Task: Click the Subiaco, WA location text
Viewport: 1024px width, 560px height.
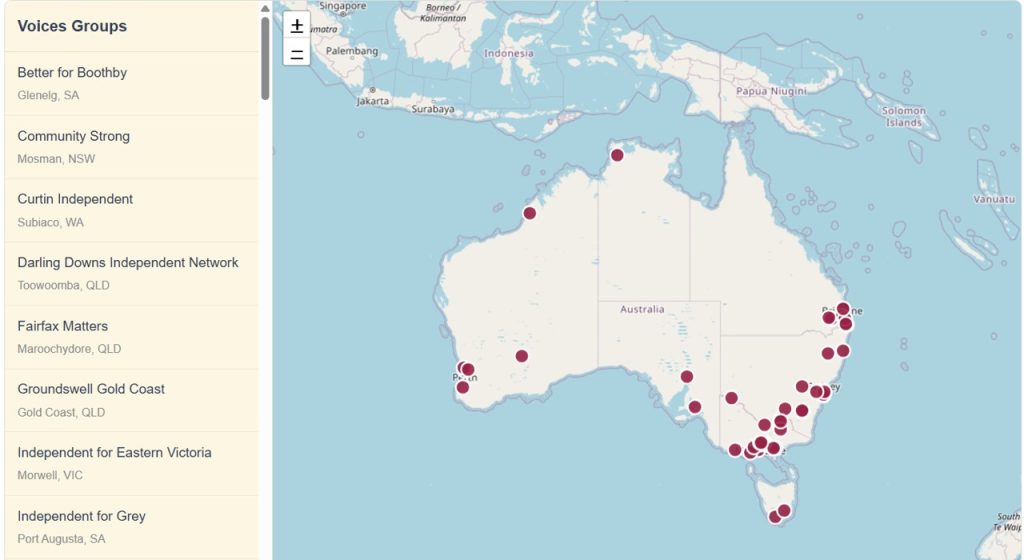Action: (x=50, y=223)
